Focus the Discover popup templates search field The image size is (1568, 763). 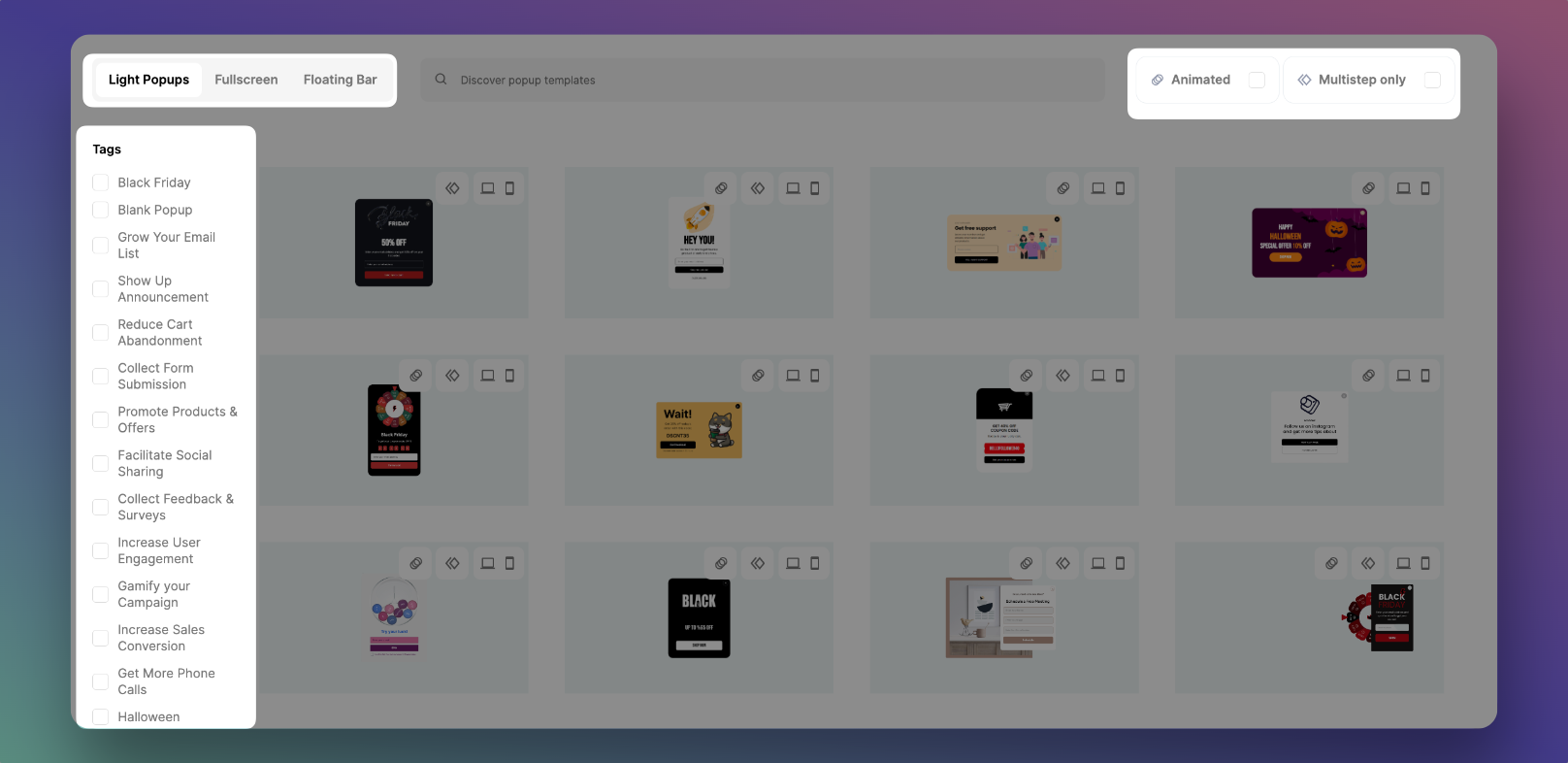click(x=763, y=80)
